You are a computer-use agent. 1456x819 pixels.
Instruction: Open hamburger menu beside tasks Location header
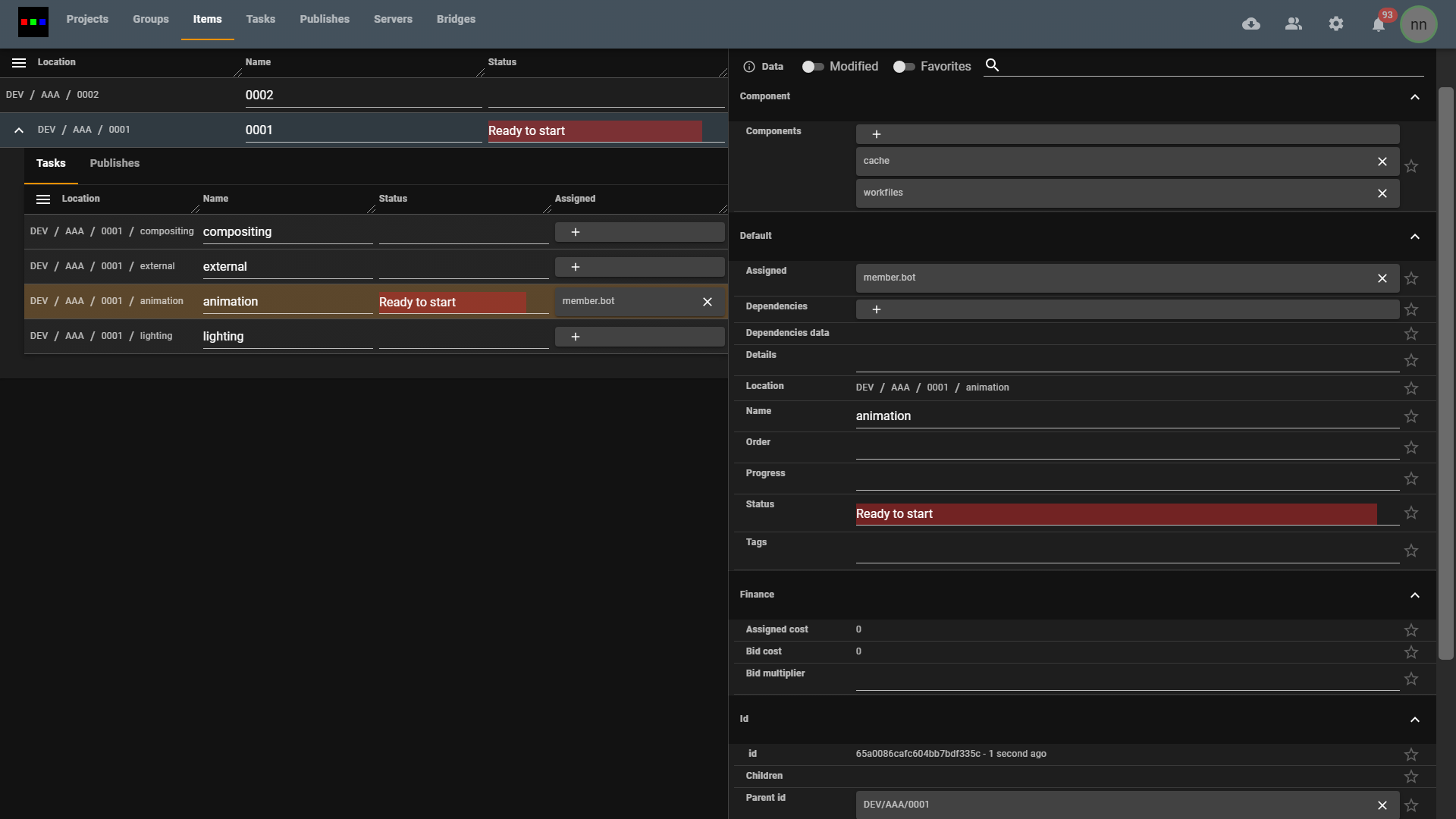(43, 199)
